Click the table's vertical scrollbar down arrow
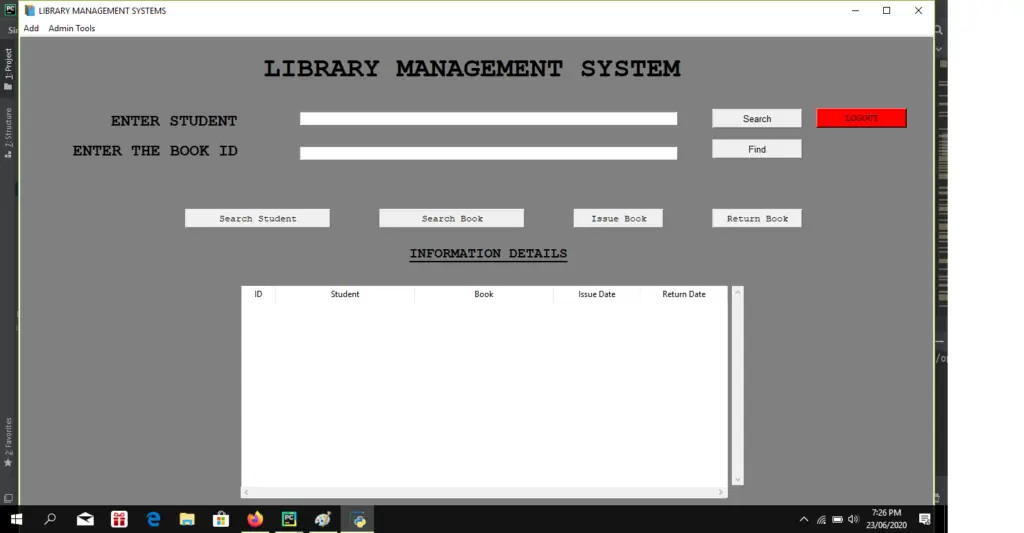Image resolution: width=1024 pixels, height=533 pixels. (x=737, y=479)
